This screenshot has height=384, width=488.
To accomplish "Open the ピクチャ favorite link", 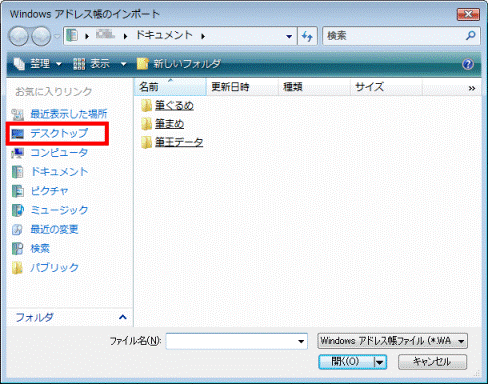I will click(x=50, y=191).
